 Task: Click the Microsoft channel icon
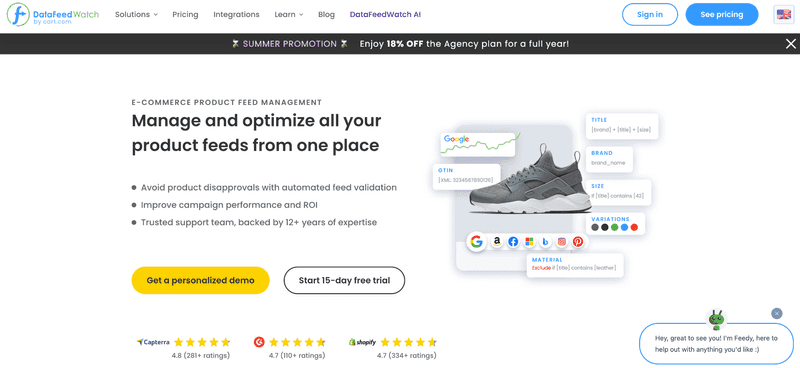coord(529,242)
